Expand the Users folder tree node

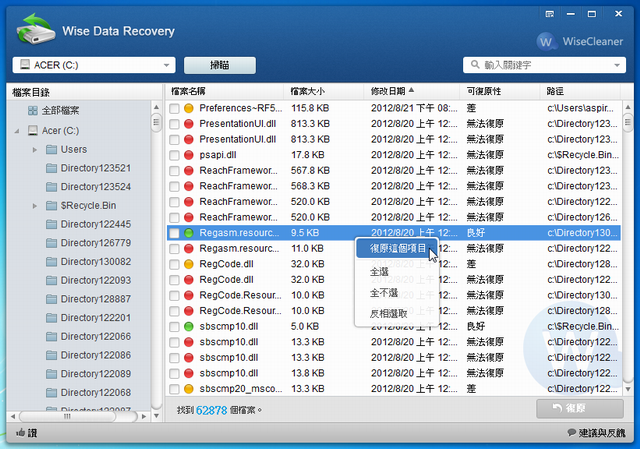pyautogui.click(x=35, y=149)
